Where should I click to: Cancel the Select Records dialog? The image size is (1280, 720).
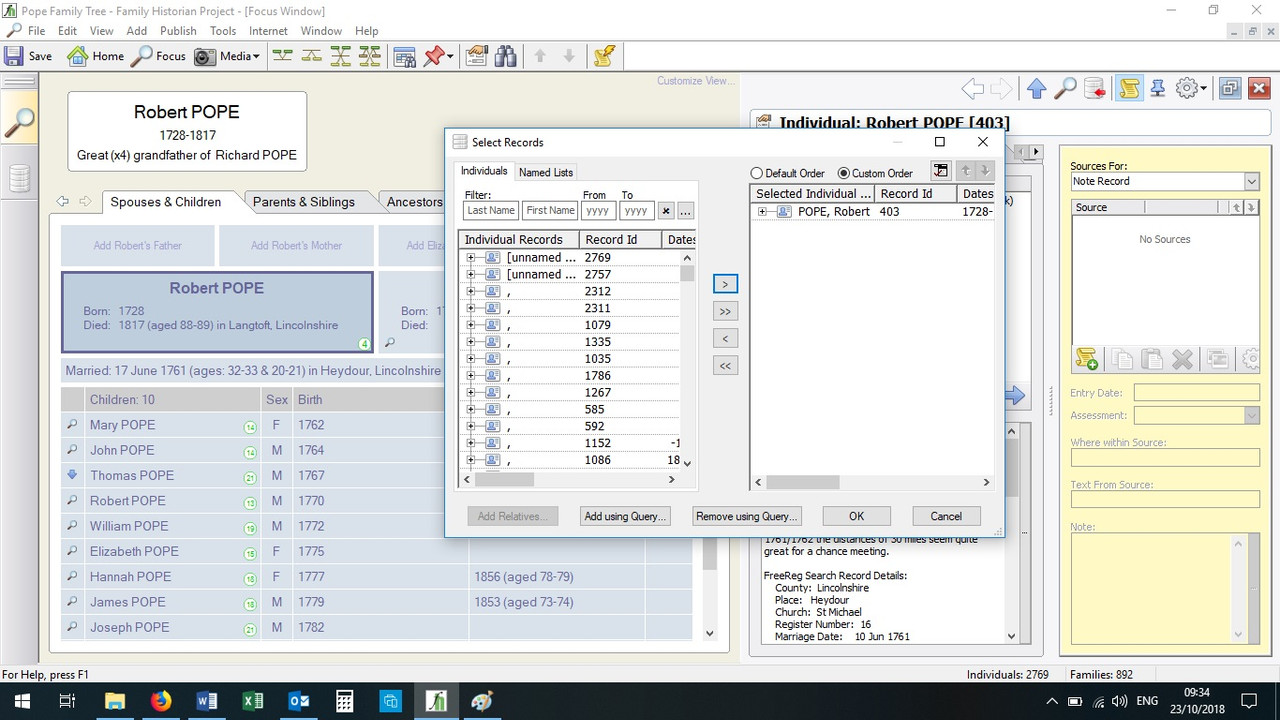click(946, 516)
